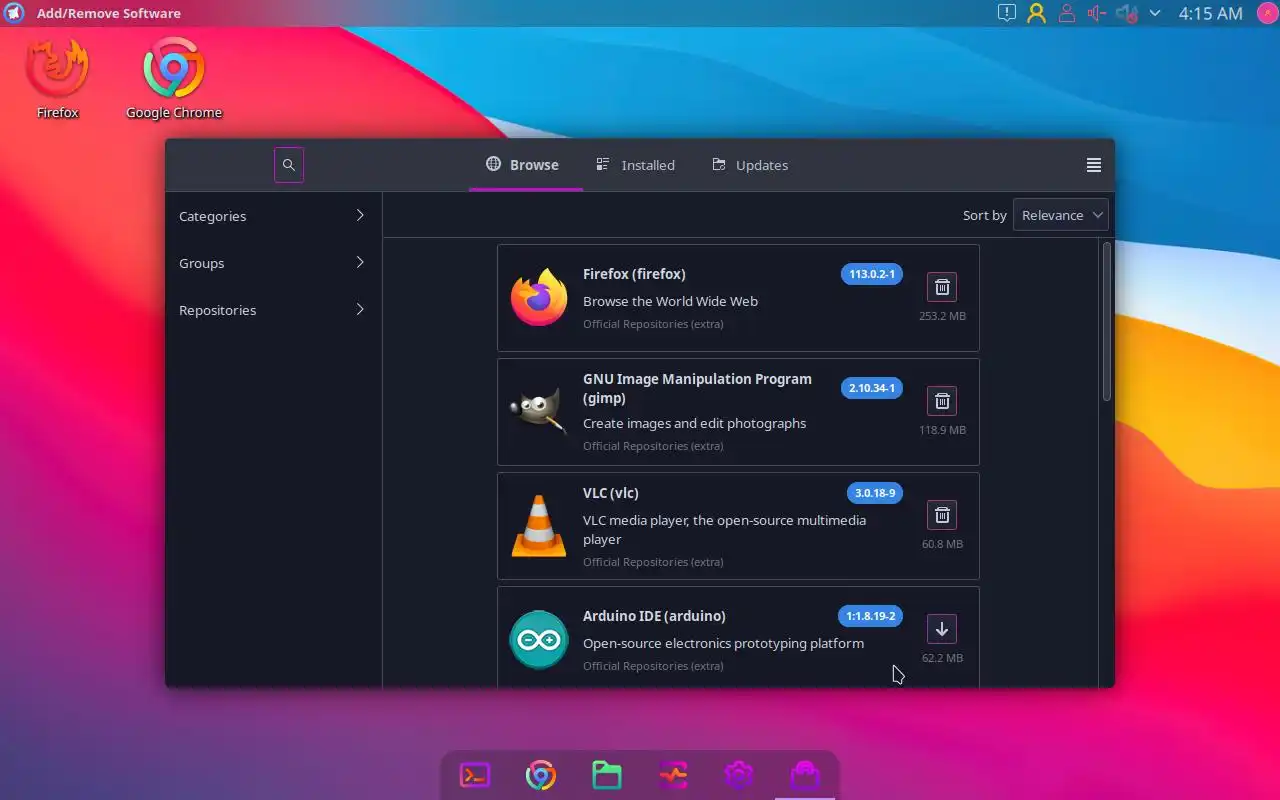Click the 60.8 MB size label
Viewport: 1280px width, 800px height.
point(942,544)
